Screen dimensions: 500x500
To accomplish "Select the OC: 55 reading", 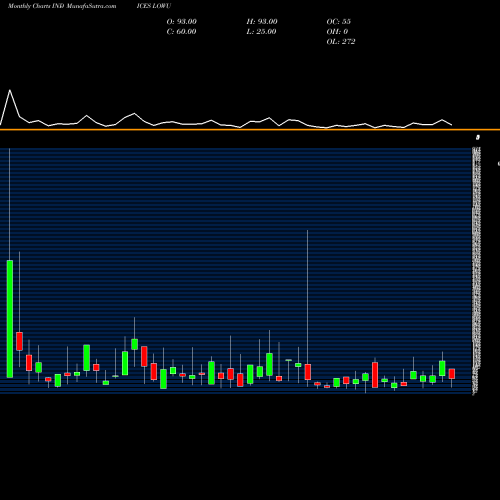I will [339, 22].
